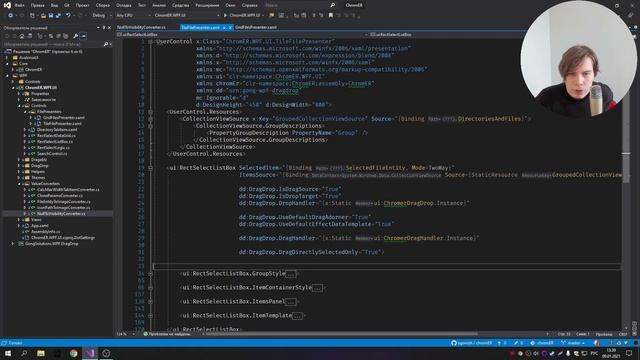Click the Save All toolbar icon
The width and height of the screenshot is (640, 360).
pos(58,16)
